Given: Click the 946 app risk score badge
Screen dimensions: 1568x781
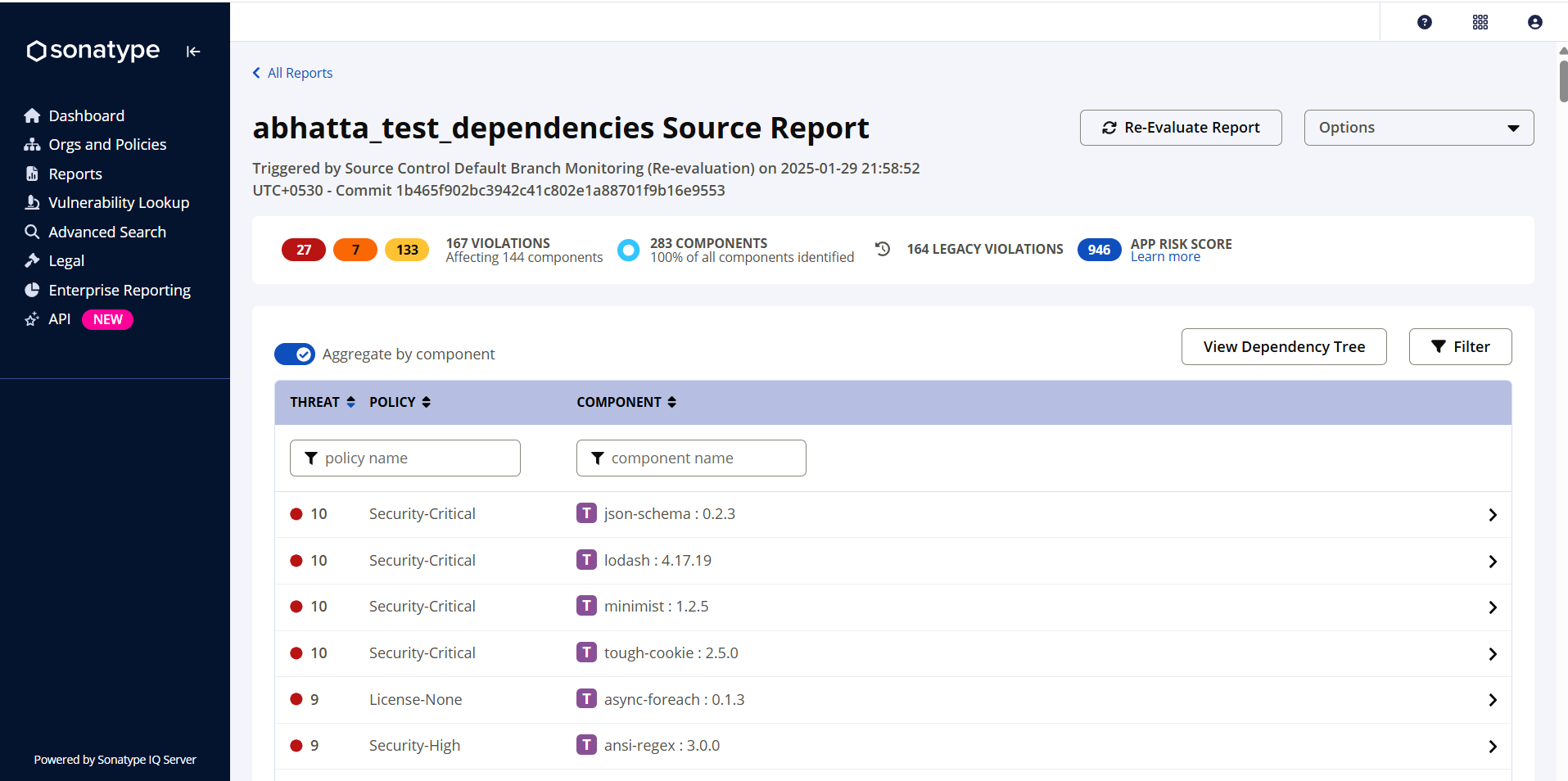Looking at the screenshot, I should pyautogui.click(x=1099, y=250).
